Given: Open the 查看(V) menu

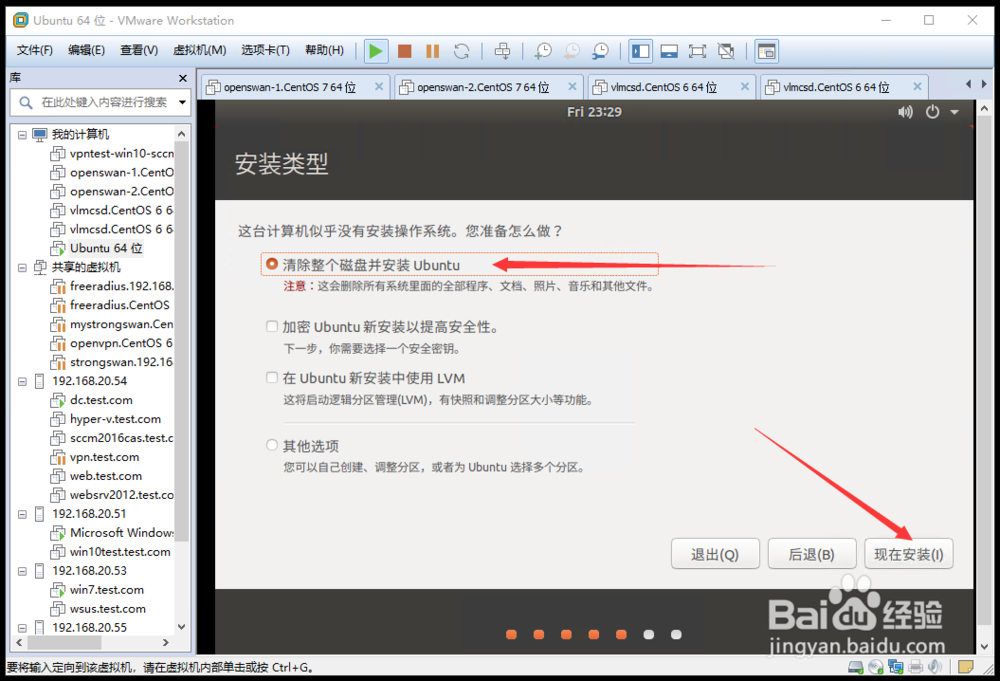Looking at the screenshot, I should coord(139,50).
